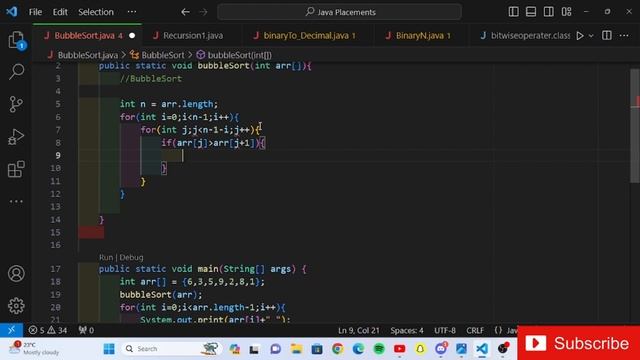Click the VS Code logo icon
The image size is (640, 360).
(x=12, y=11)
